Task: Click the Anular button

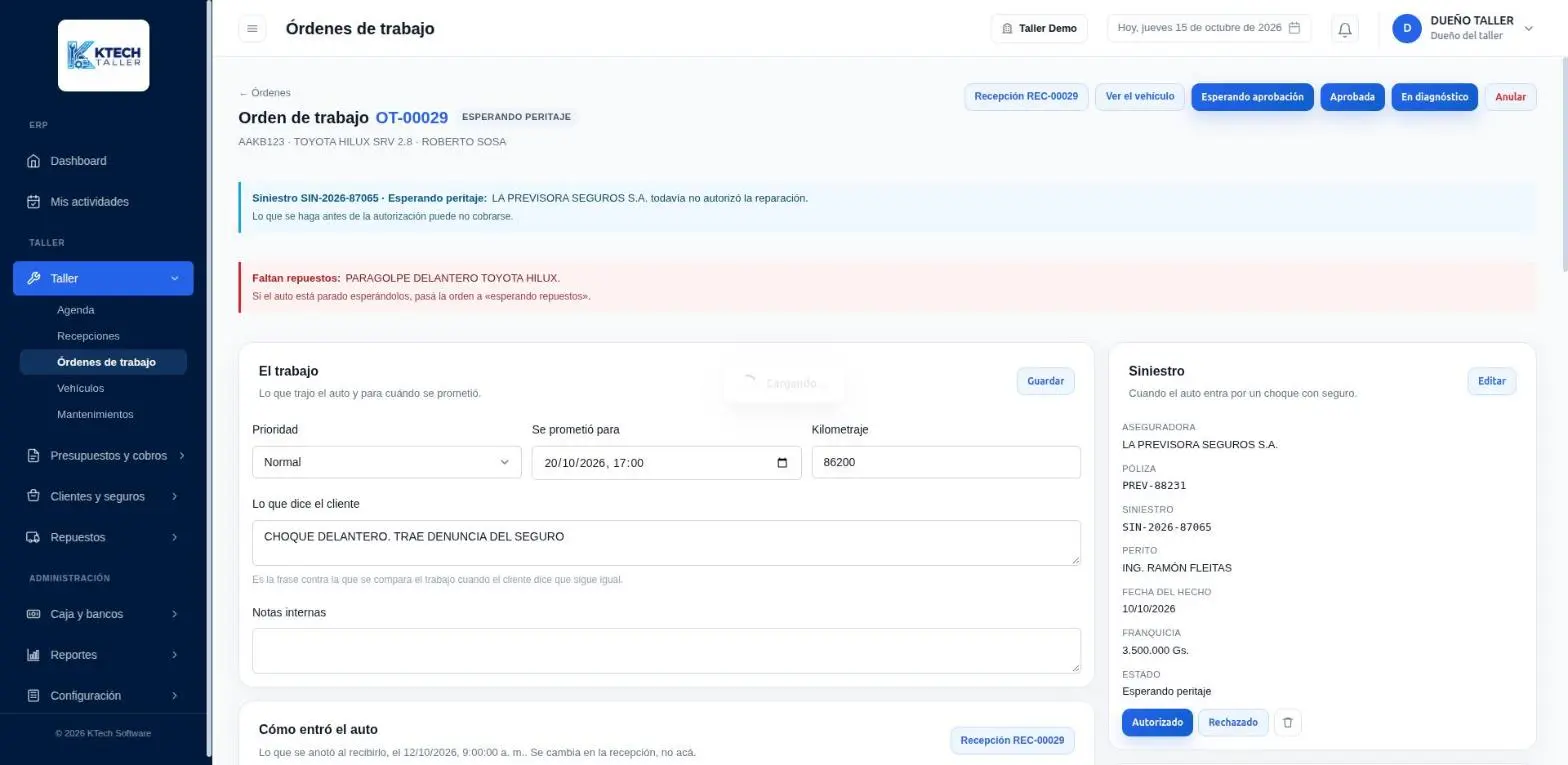Action: pyautogui.click(x=1510, y=97)
